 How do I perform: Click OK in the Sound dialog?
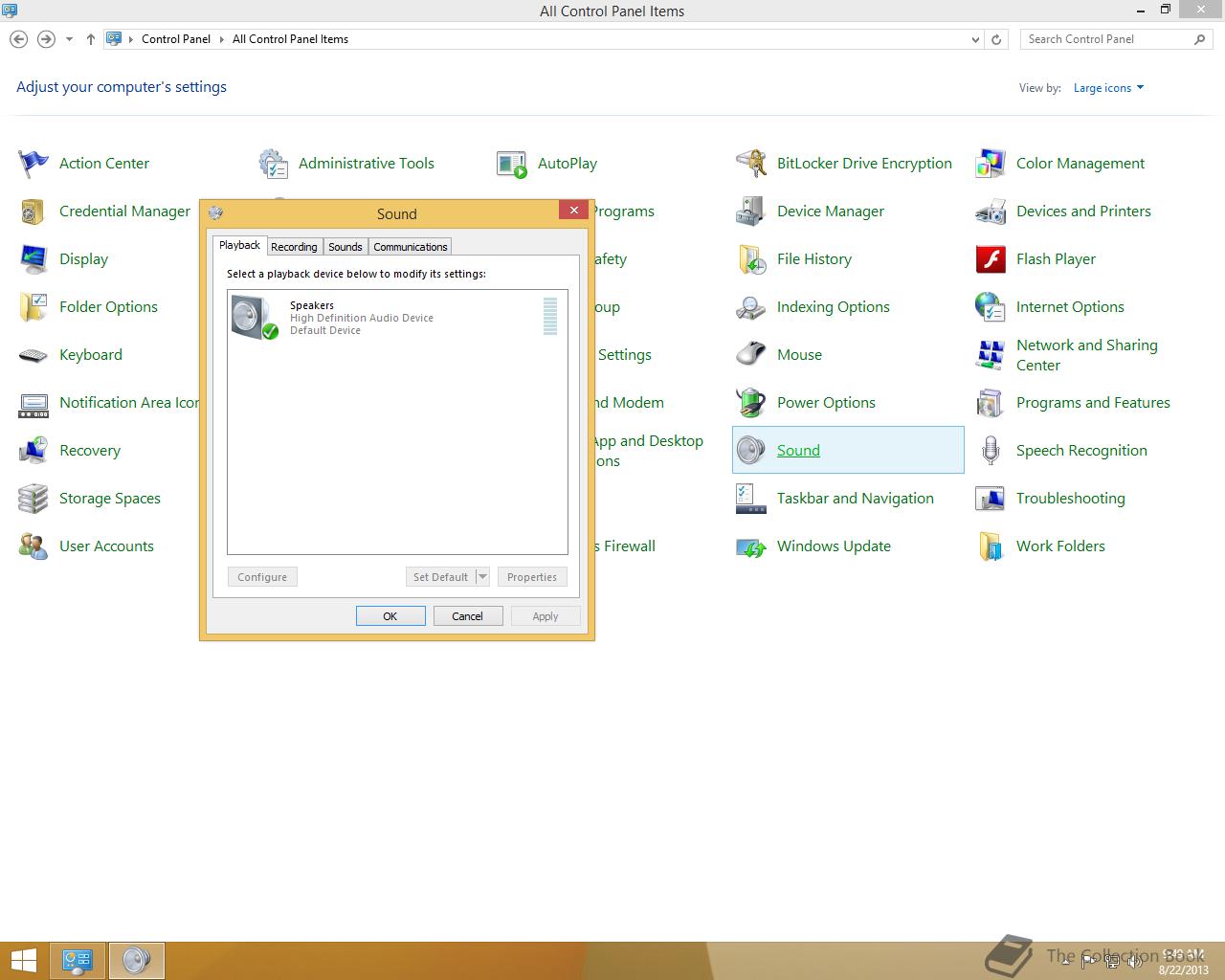point(390,616)
